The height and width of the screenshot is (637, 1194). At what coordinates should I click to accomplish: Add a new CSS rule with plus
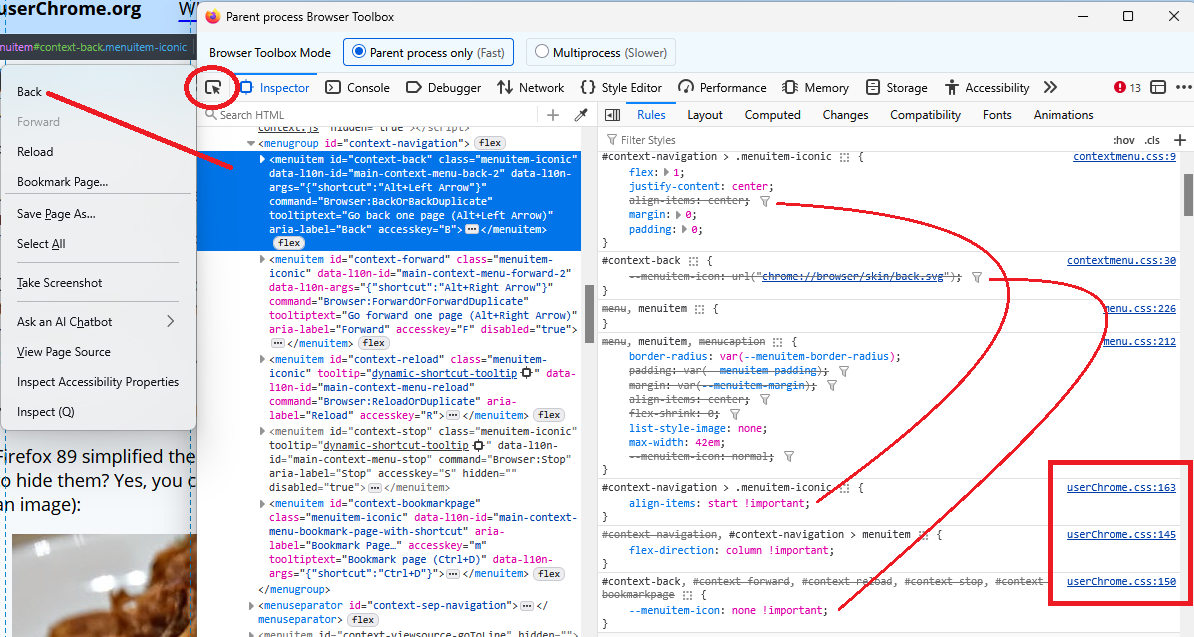point(1181,140)
